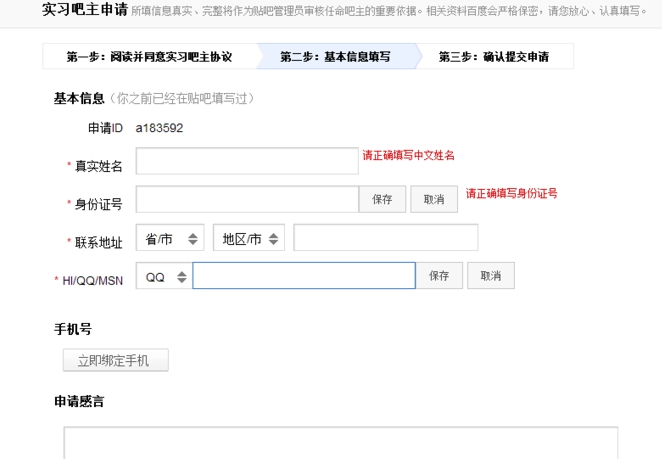Select step two 基本信息填写 tab

pos(335,56)
